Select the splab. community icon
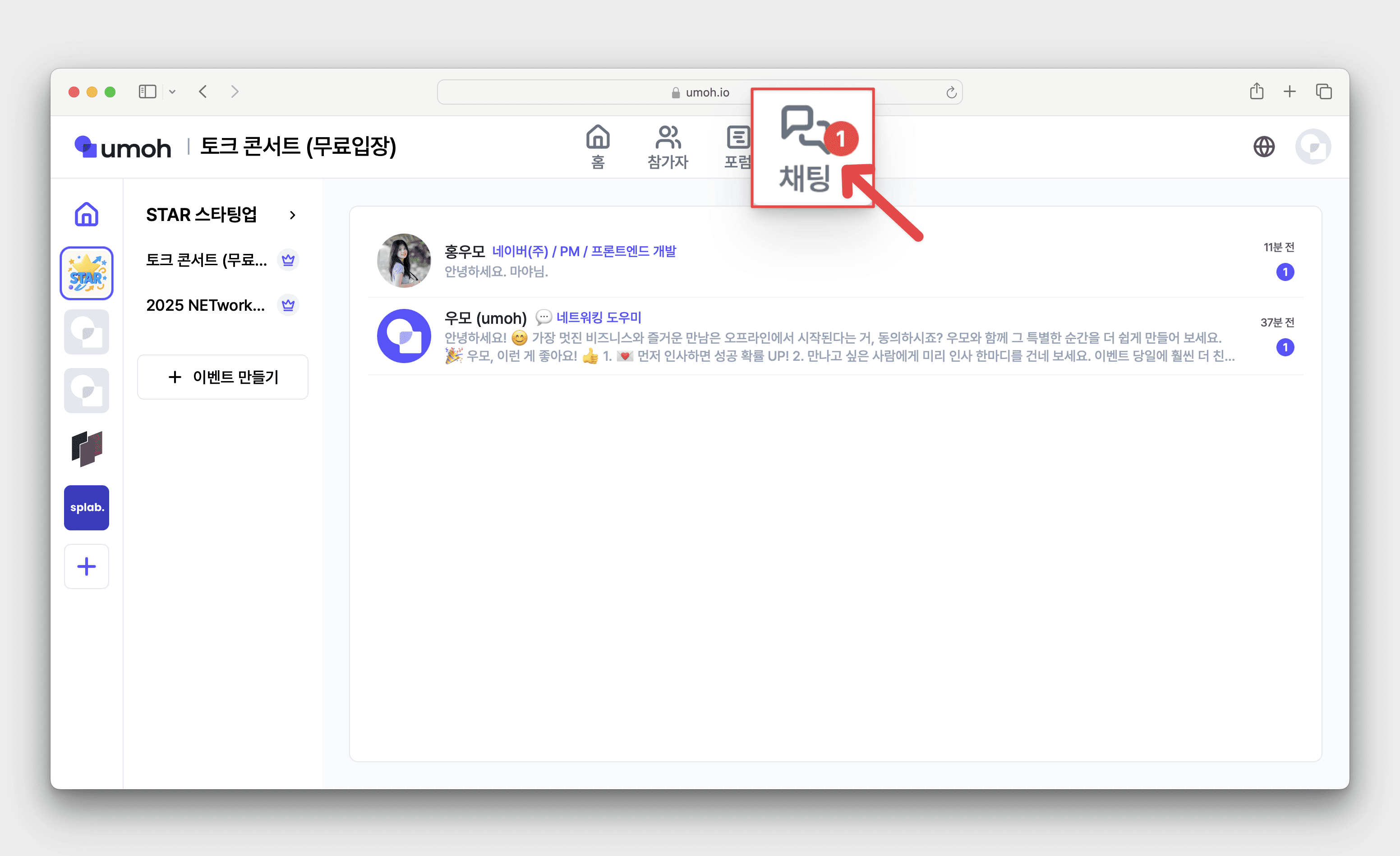1400x856 pixels. tap(86, 507)
